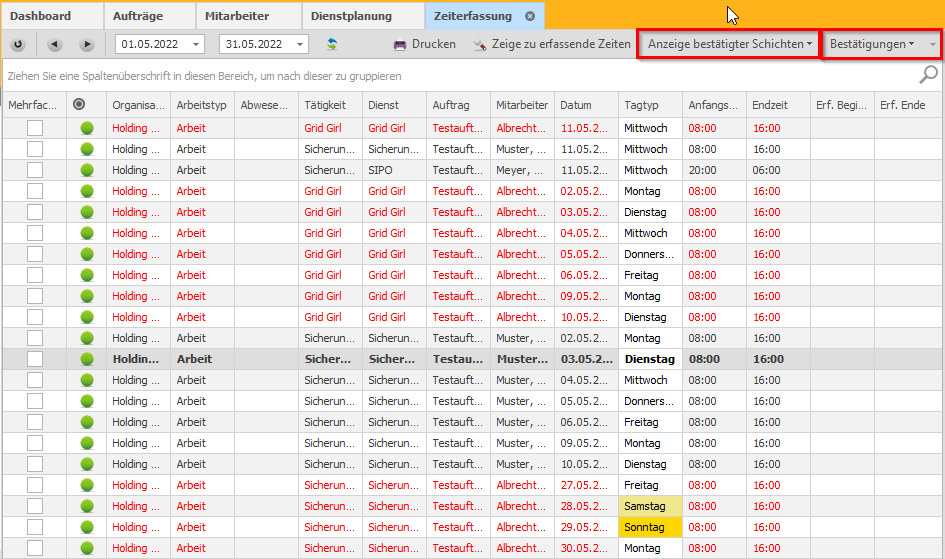Close the Zeiterfassung tab with its x icon
This screenshot has height=559, width=945.
(x=530, y=16)
